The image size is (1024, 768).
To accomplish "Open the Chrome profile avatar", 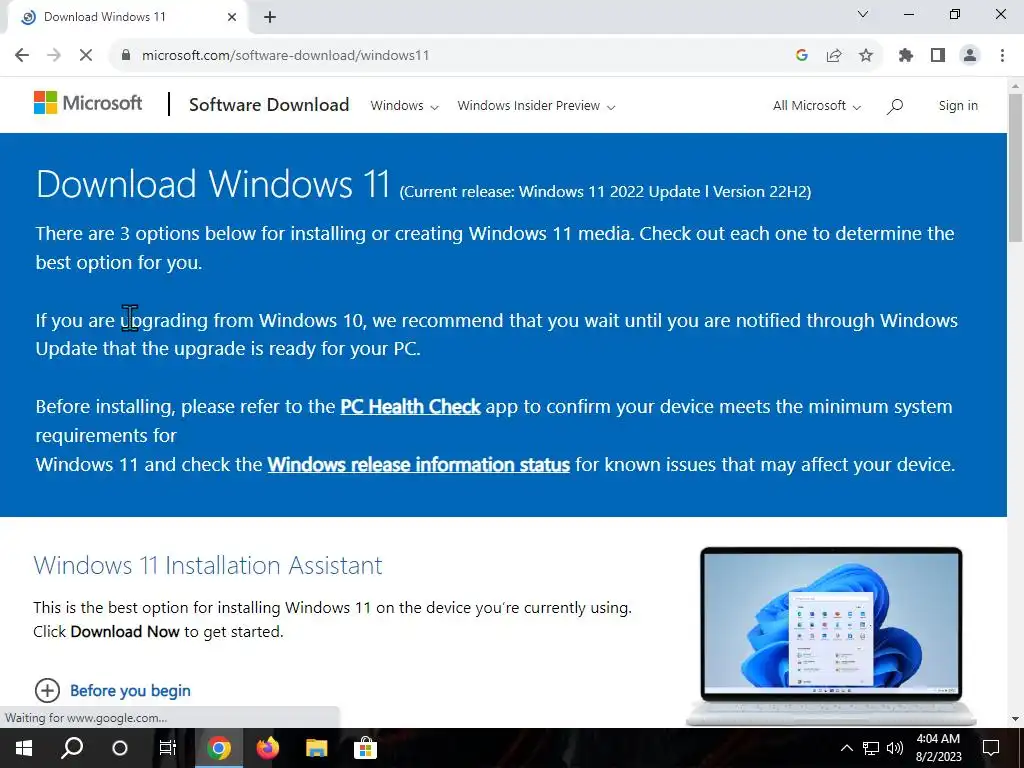I will point(970,56).
